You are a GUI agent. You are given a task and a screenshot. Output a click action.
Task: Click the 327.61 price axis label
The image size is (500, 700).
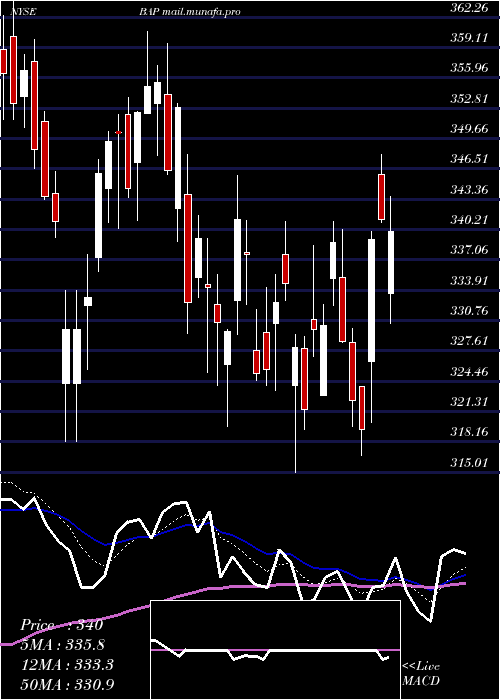(468, 341)
